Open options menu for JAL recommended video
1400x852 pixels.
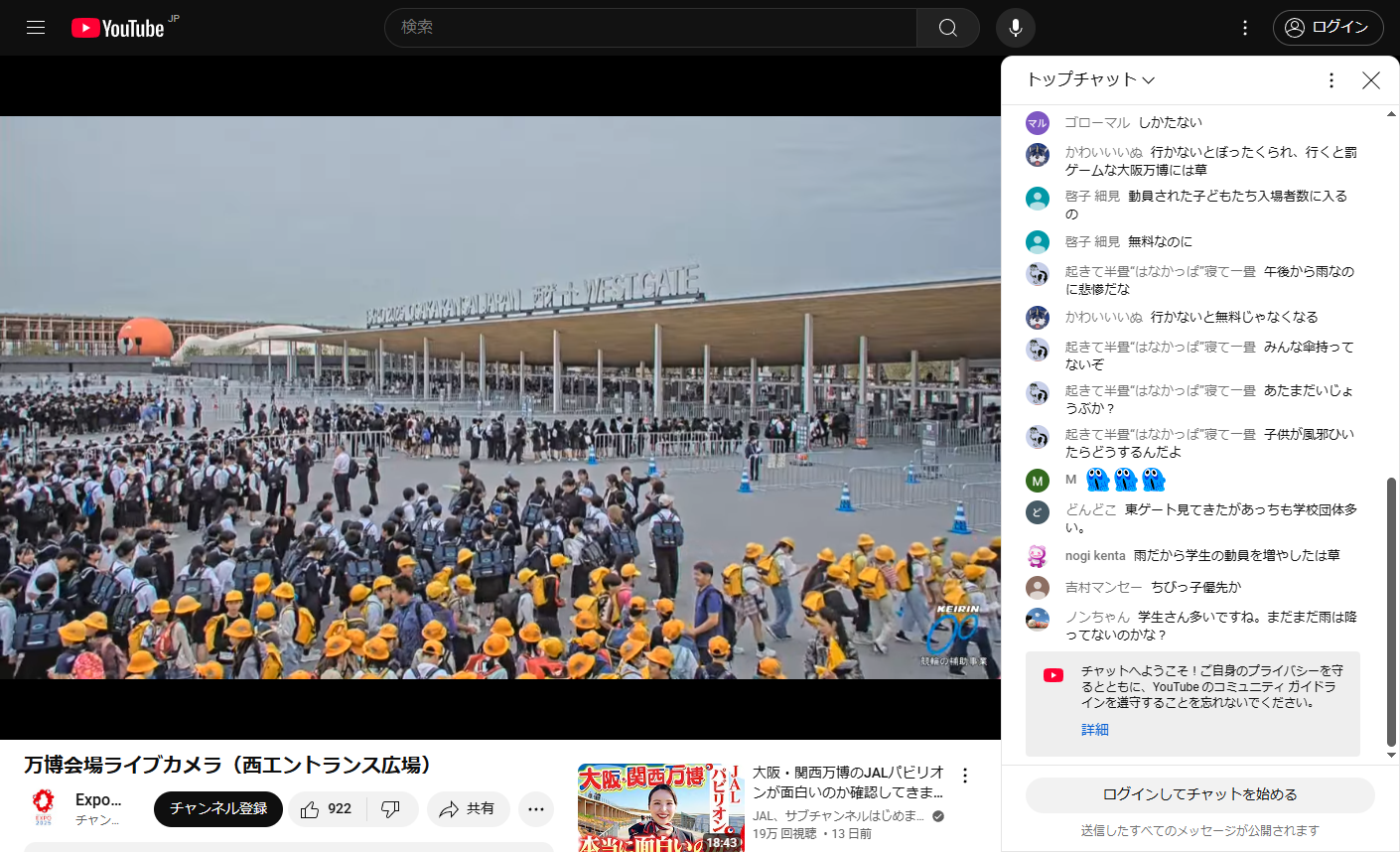point(964,776)
